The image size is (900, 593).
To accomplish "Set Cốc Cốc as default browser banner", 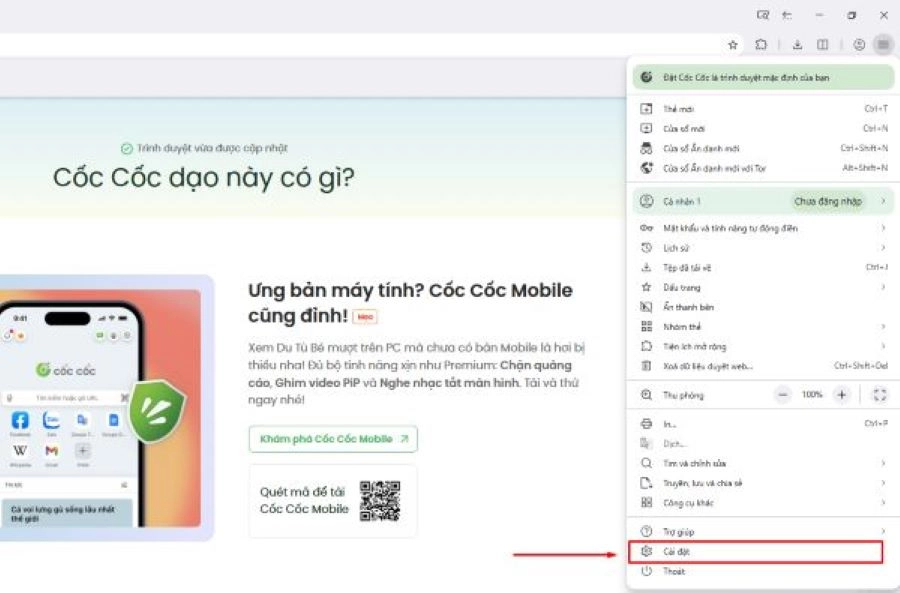I will pos(763,77).
